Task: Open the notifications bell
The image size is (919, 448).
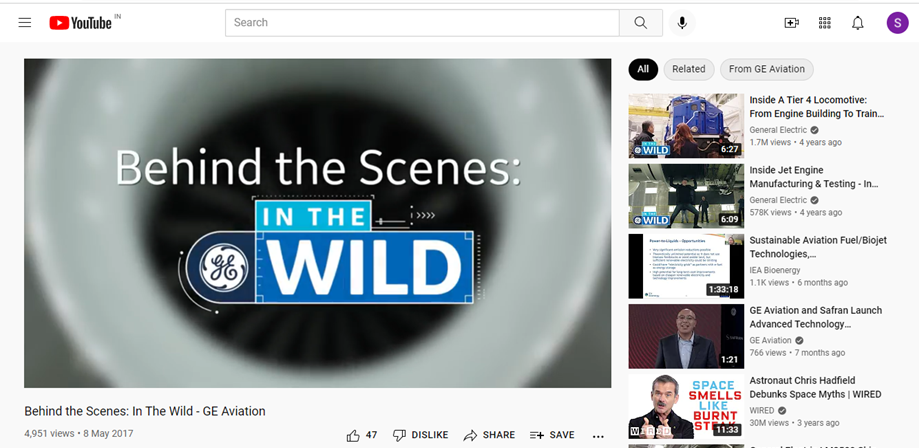Action: [x=857, y=23]
